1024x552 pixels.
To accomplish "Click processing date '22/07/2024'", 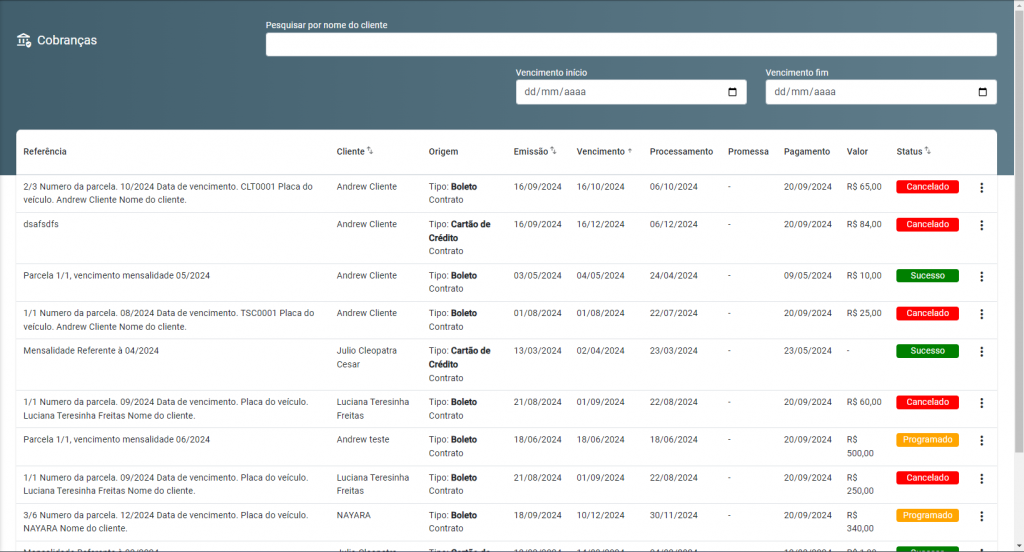I will point(673,314).
